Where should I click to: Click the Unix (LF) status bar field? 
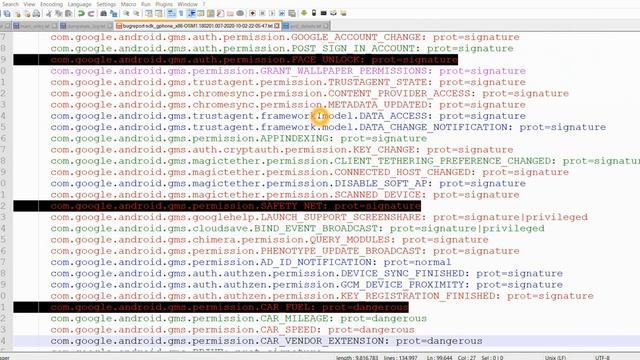point(555,358)
